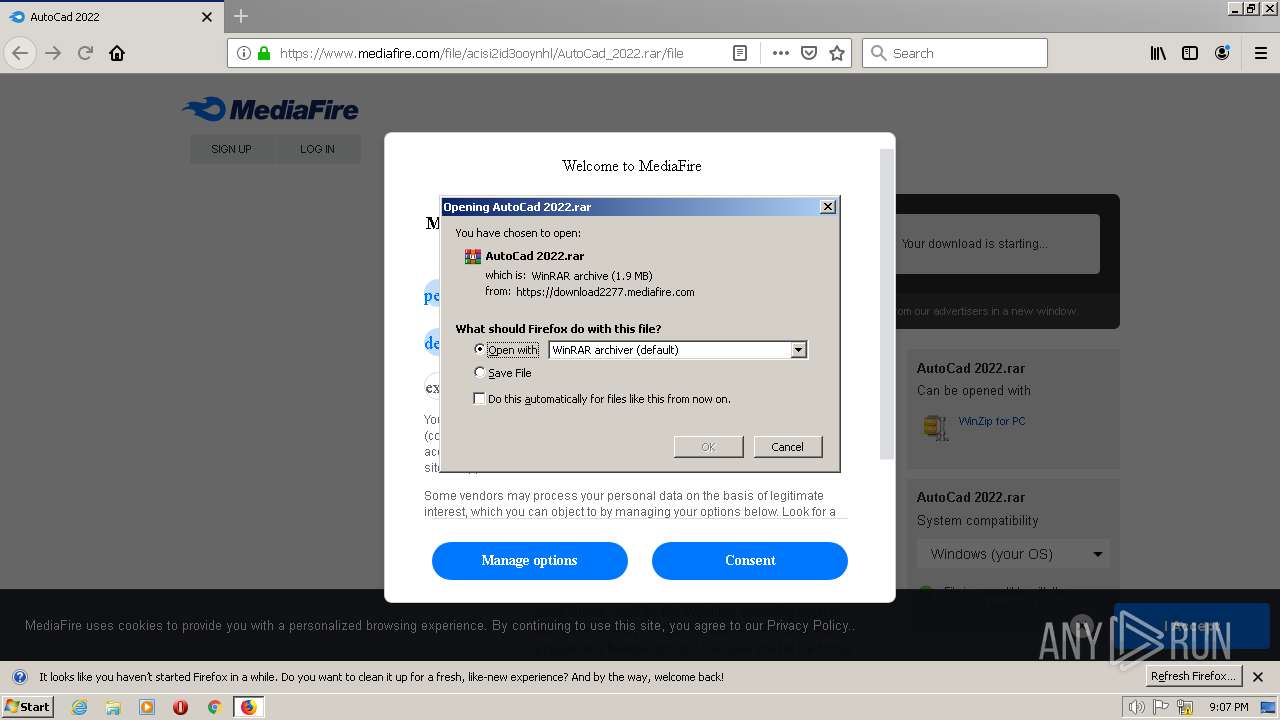Open a new tab with plus icon

[241, 16]
